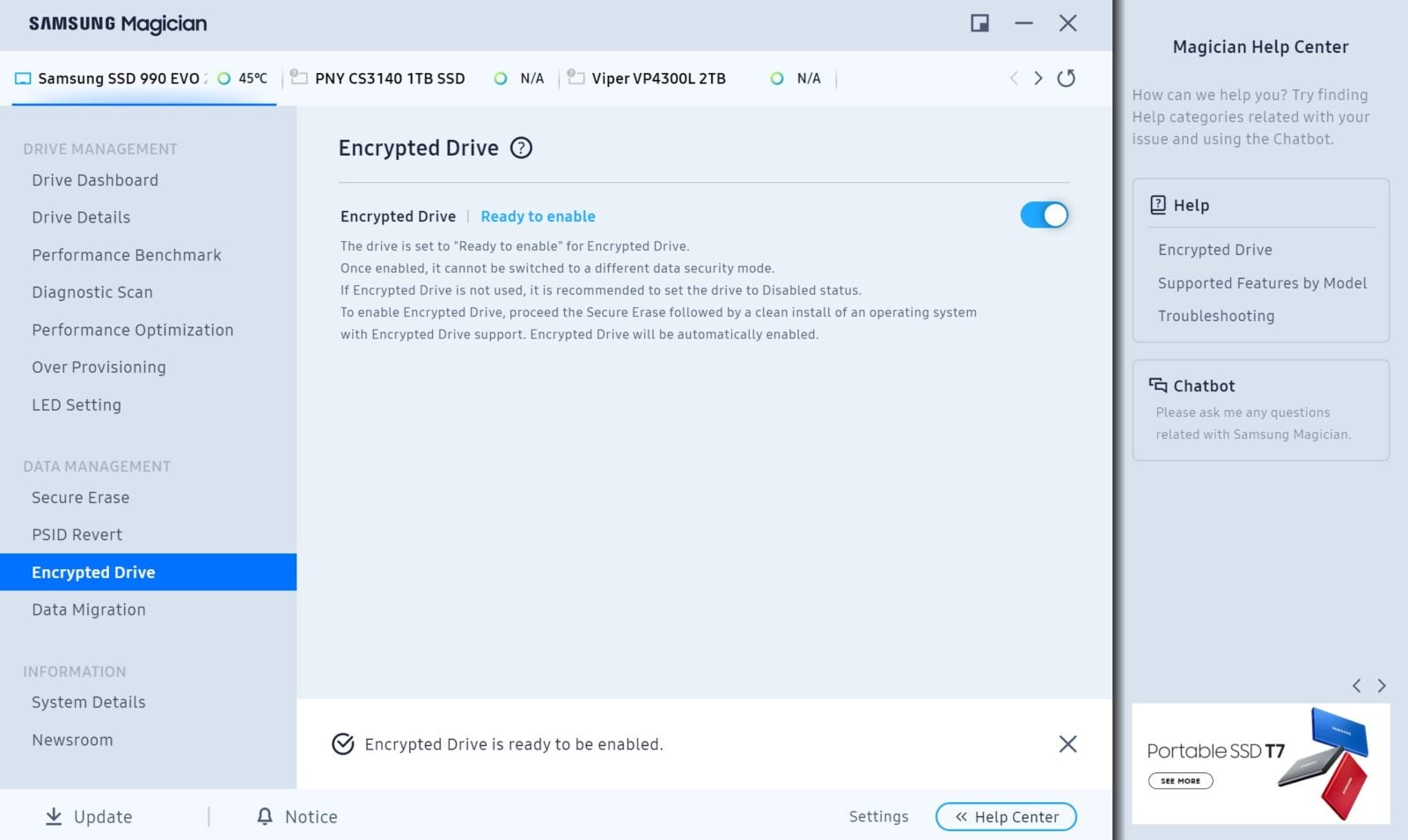The height and width of the screenshot is (840, 1408).
Task: Click the Viper VP4300L drive icon
Action: (x=576, y=77)
